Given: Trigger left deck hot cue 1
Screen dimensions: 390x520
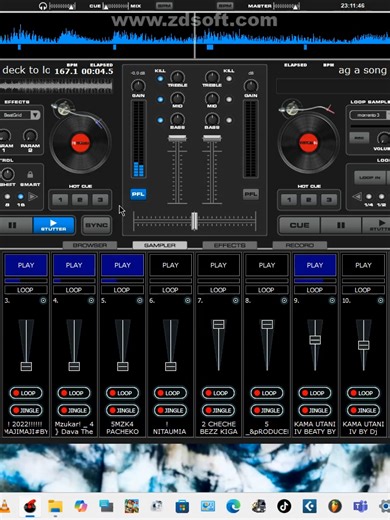Looking at the screenshot, I should tap(60, 200).
